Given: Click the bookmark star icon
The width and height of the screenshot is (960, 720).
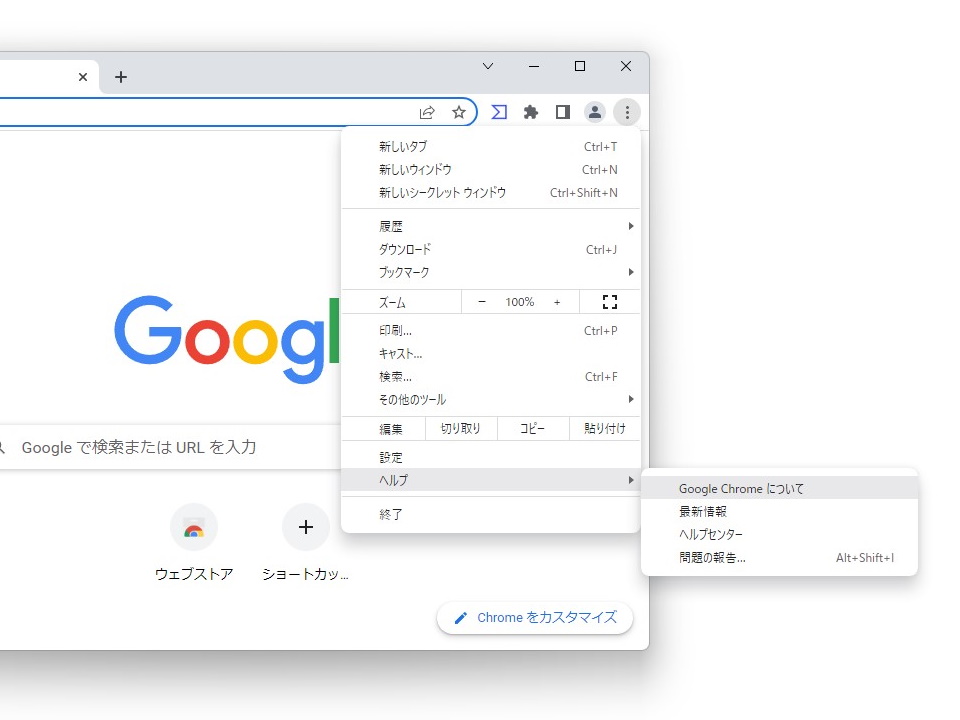Looking at the screenshot, I should [459, 112].
